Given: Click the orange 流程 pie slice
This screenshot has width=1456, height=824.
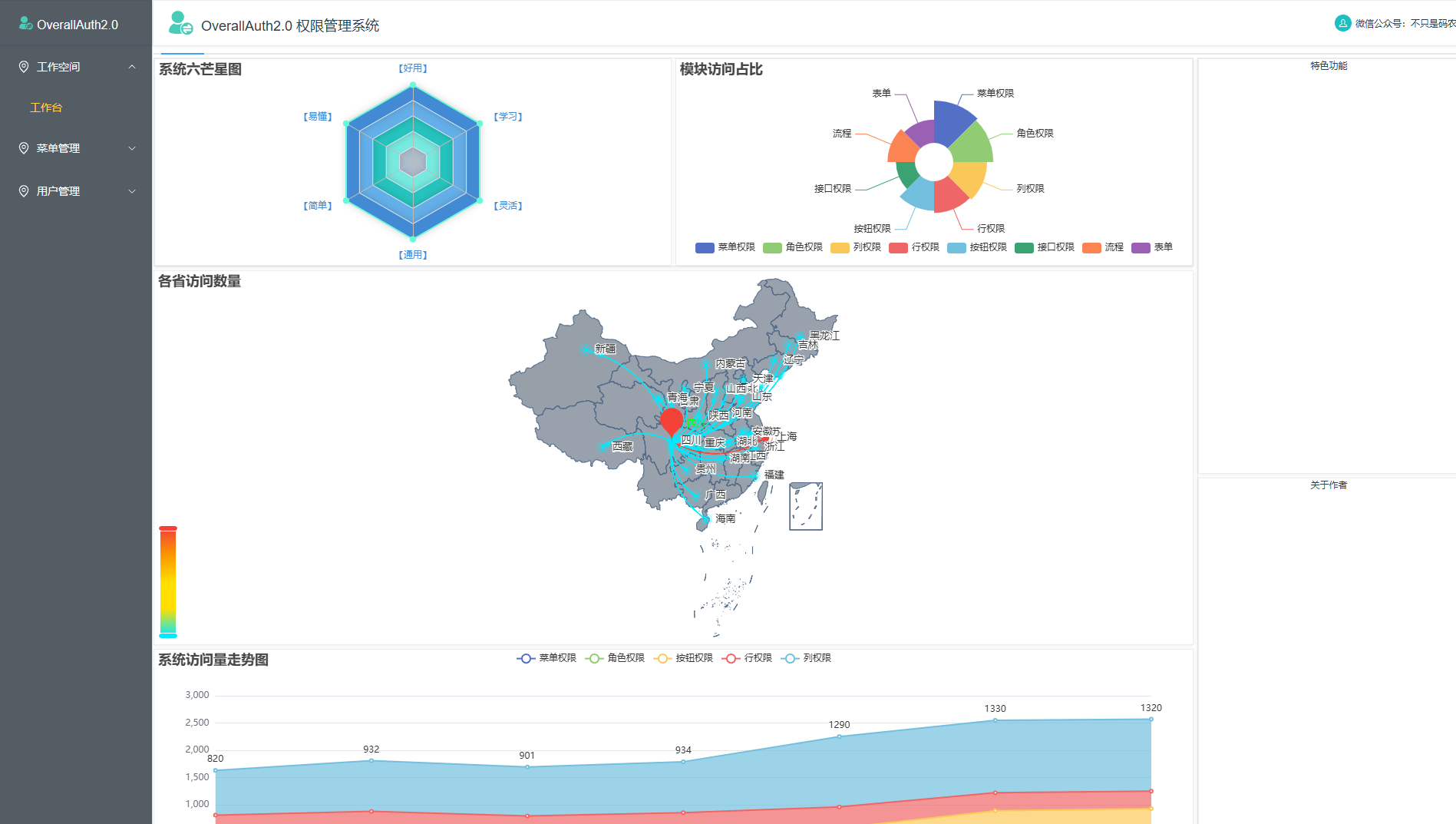Looking at the screenshot, I should click(x=903, y=148).
